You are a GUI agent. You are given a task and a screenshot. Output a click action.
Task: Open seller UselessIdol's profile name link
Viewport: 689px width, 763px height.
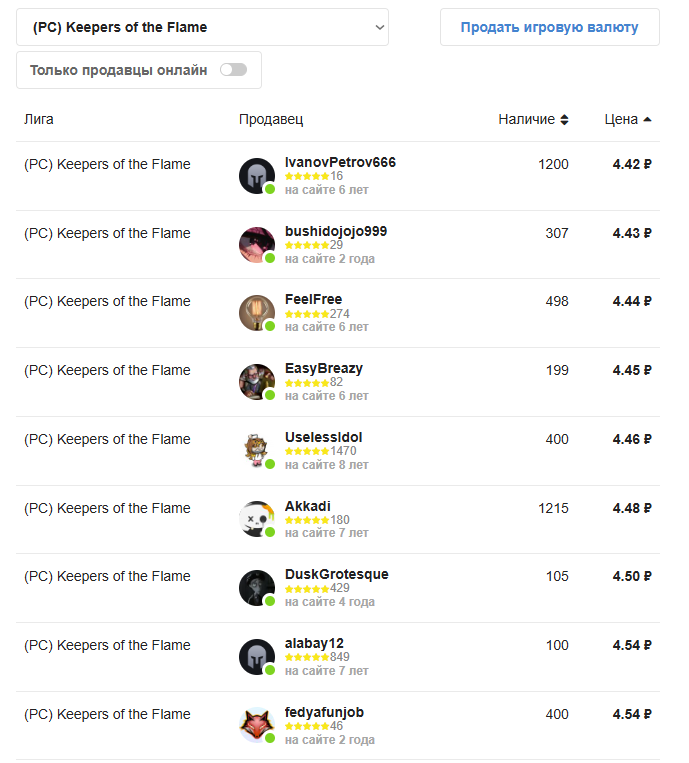[323, 438]
